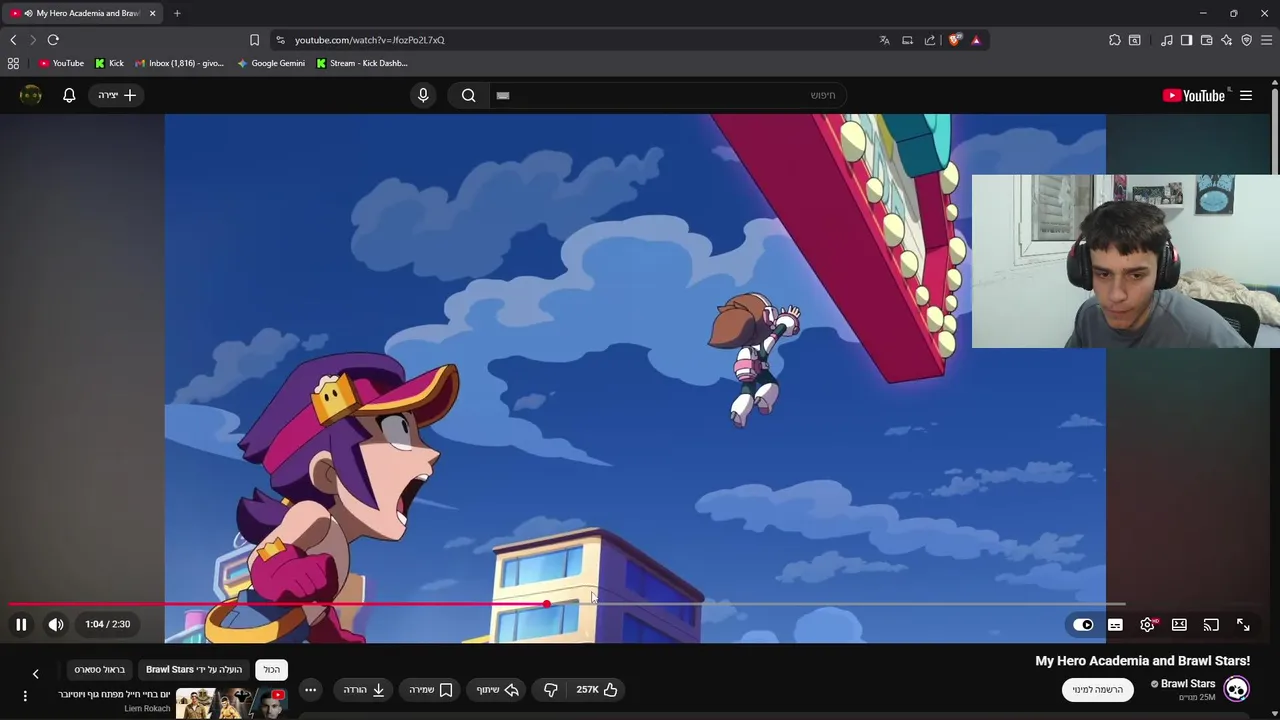The height and width of the screenshot is (720, 1280).
Task: Open the Brawl Stars channel avatar
Action: click(1237, 689)
